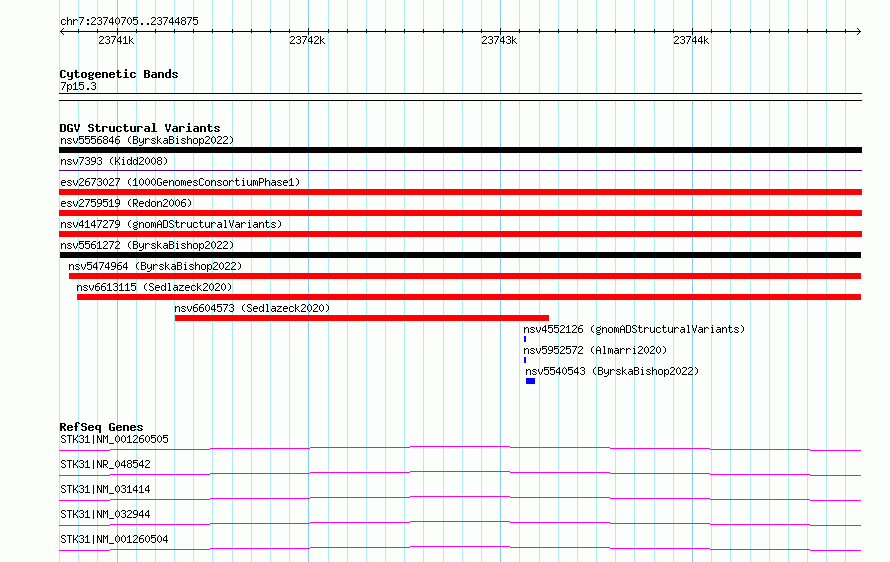This screenshot has height=562, width=890.
Task: Click the Cytogenetic Bands track title
Action: (x=119, y=74)
